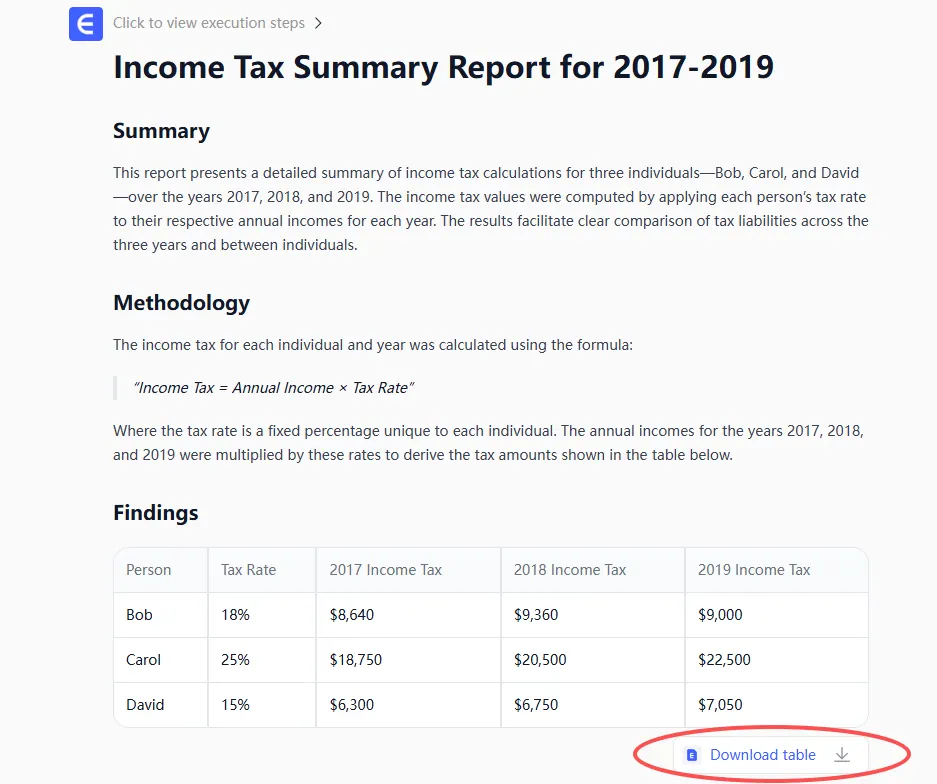Click the '2017 Income Tax' column header
The image size is (937, 784).
pyautogui.click(x=385, y=570)
